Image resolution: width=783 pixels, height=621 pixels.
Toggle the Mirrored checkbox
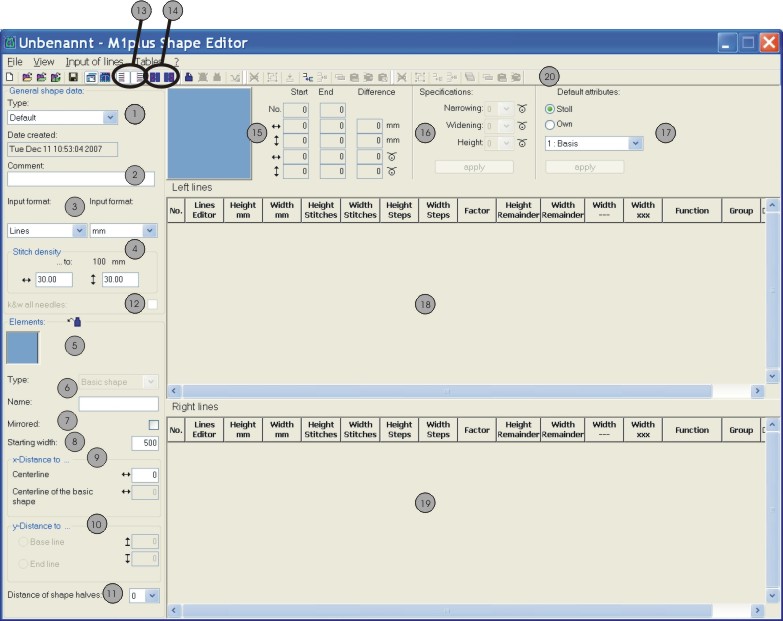(153, 425)
